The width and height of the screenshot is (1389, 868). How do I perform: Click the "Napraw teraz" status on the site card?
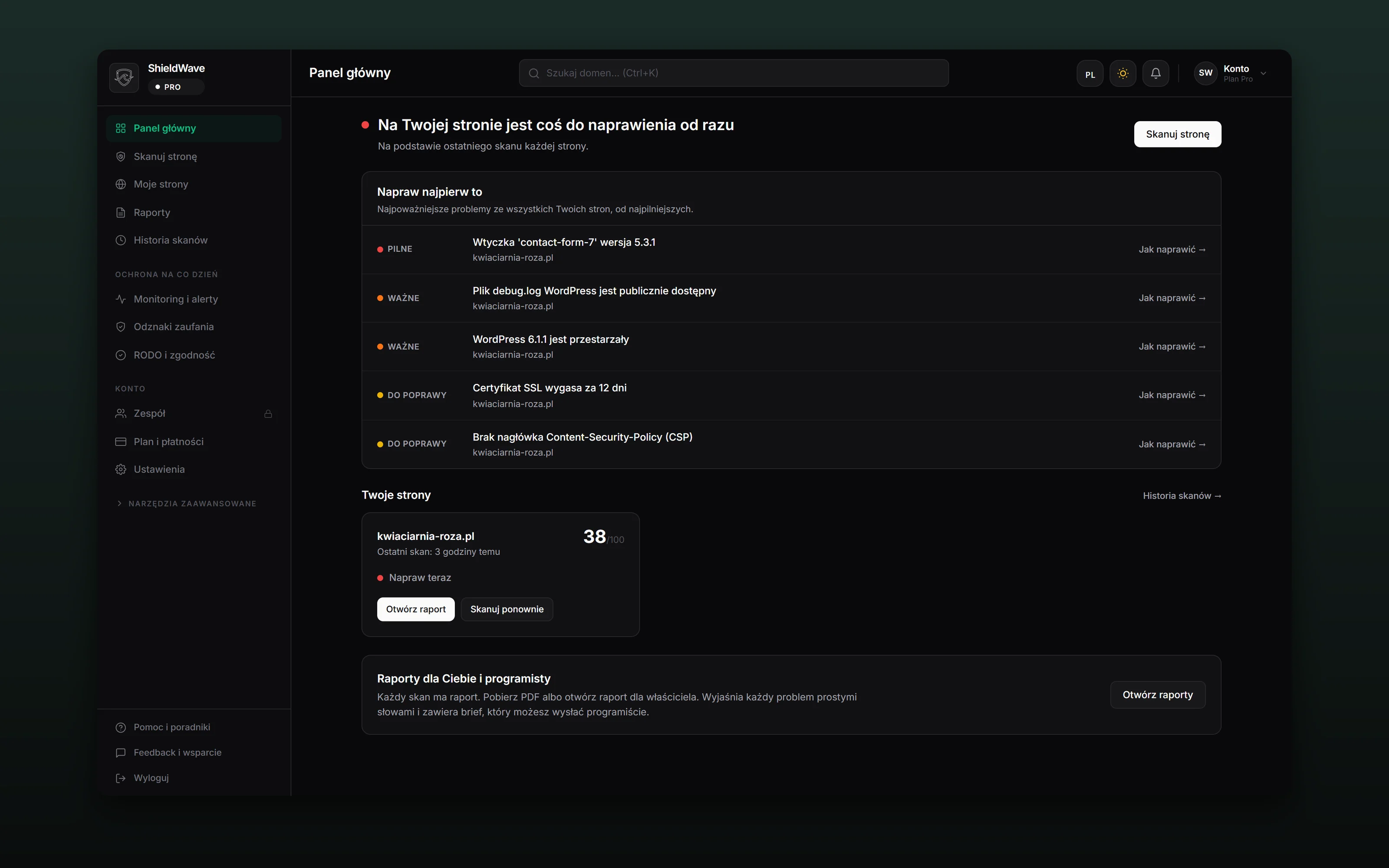(x=415, y=578)
